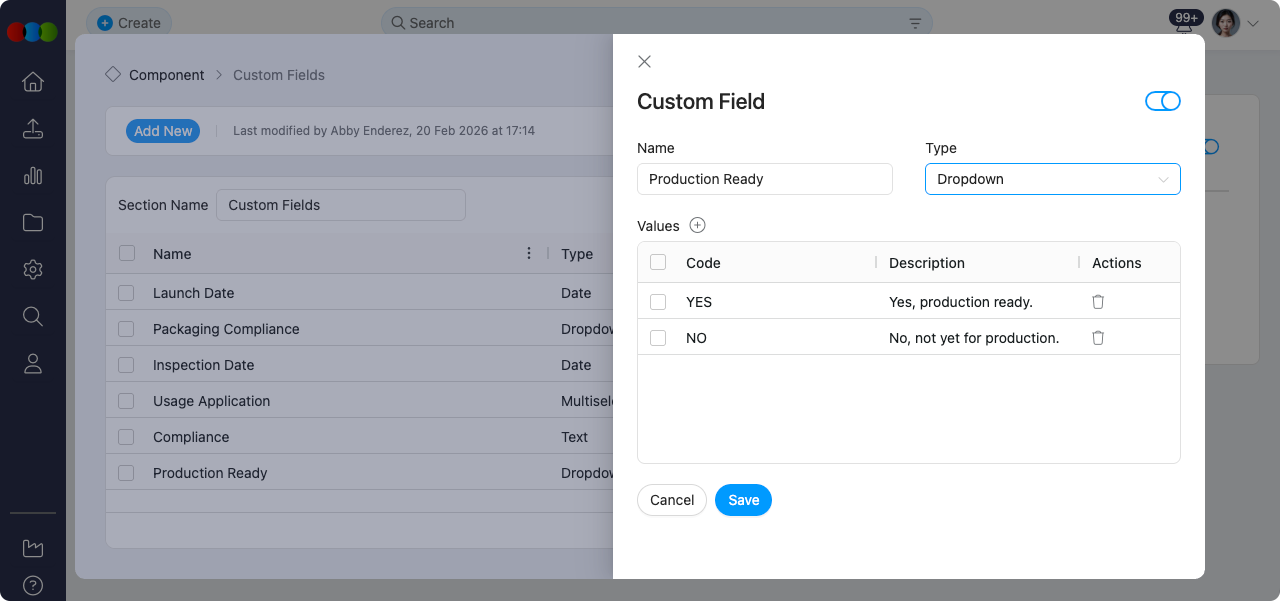Open the Help question-mark icon

(32, 586)
